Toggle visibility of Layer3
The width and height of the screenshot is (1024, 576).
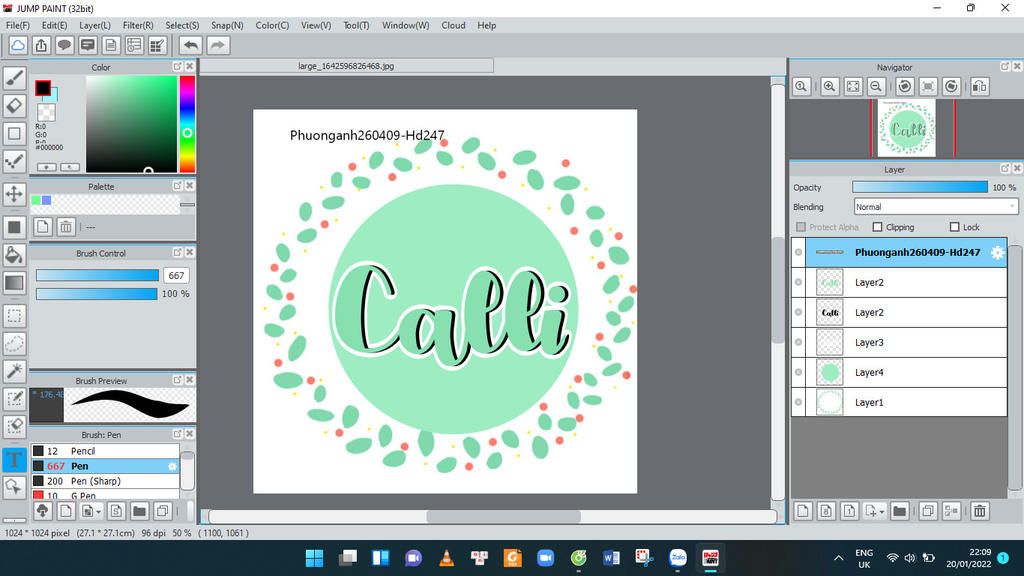pos(798,342)
